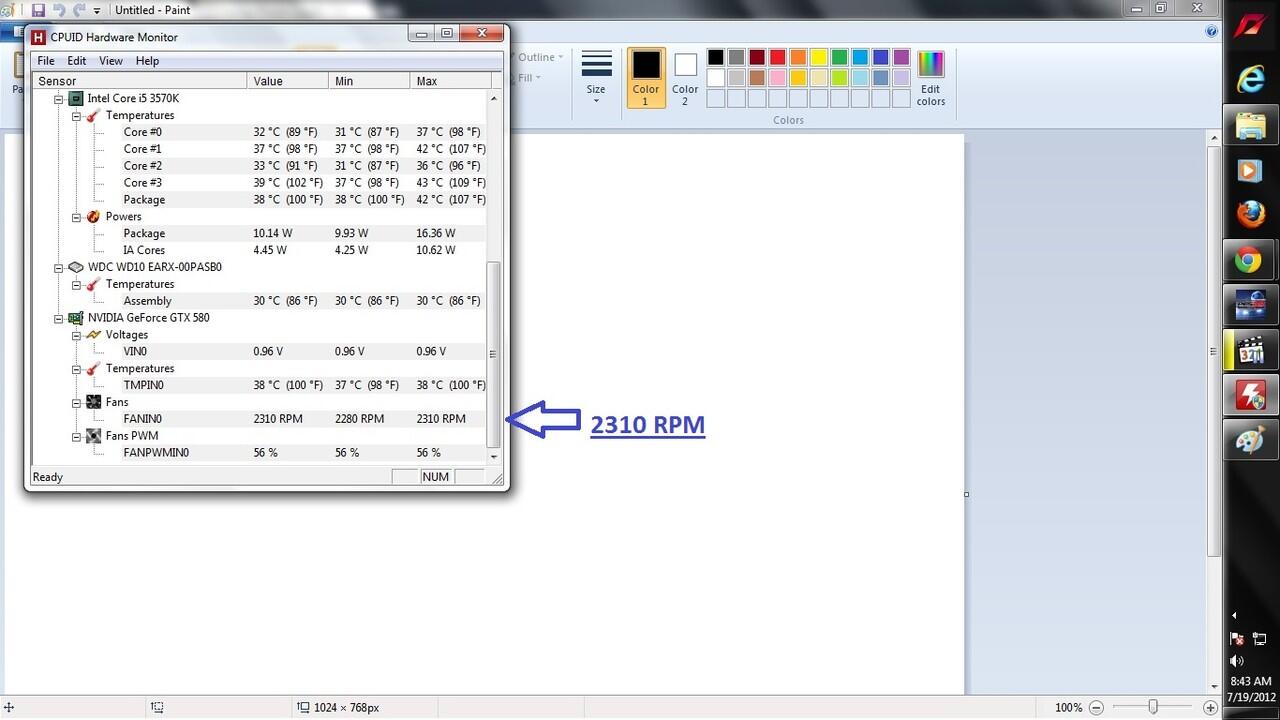Open Internet Explorer from the taskbar
1280x720 pixels.
(x=1250, y=79)
